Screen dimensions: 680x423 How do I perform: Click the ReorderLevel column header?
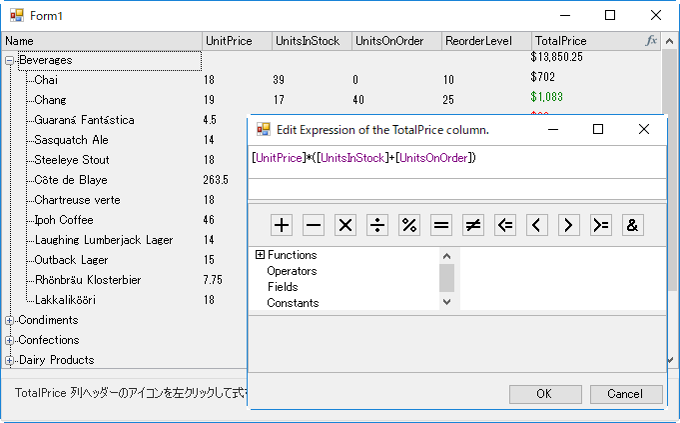point(486,41)
